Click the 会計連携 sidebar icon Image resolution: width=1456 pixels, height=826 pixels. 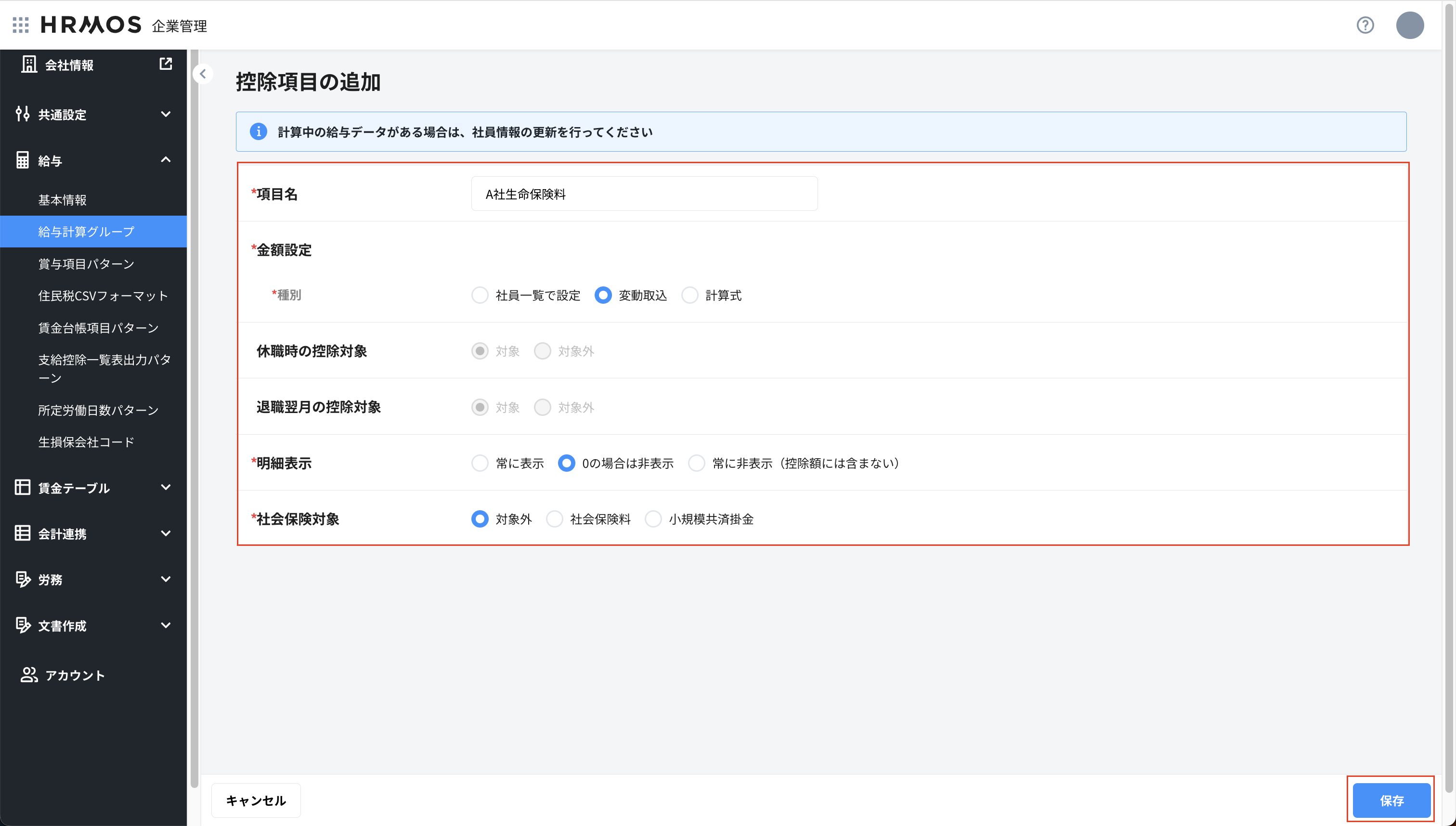(x=22, y=533)
